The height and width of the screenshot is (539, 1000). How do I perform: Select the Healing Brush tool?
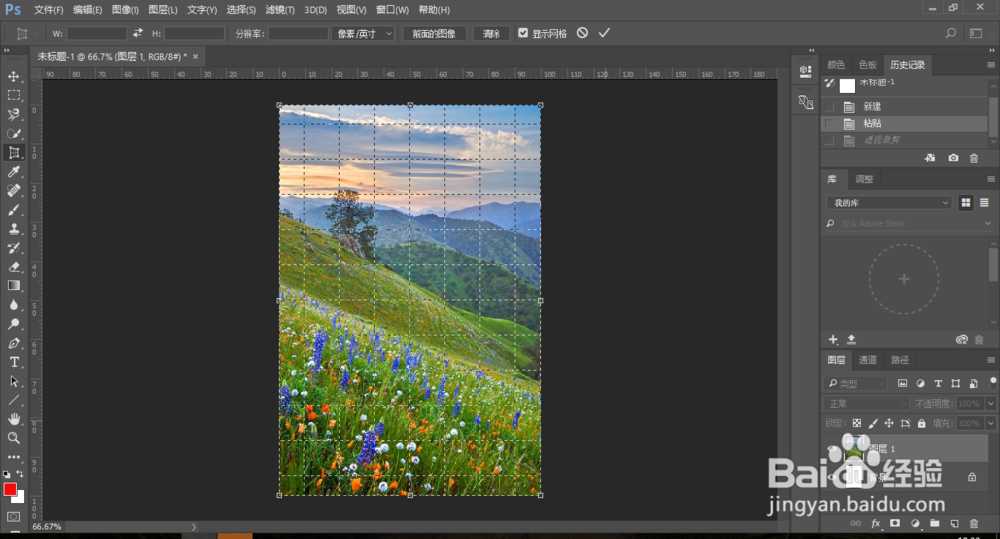(x=13, y=191)
